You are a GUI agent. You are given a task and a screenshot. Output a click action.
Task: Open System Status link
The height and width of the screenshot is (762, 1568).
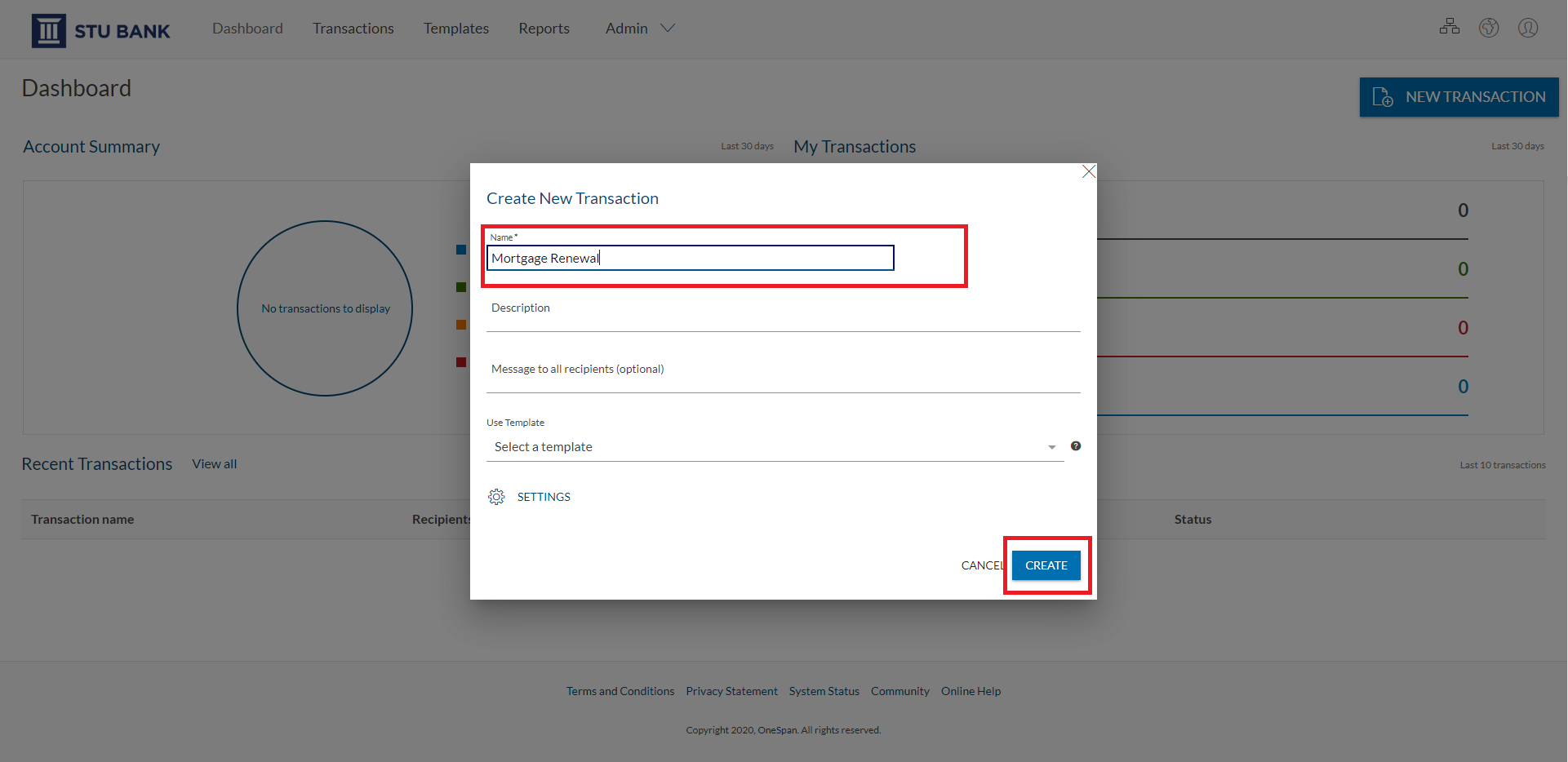tap(824, 691)
